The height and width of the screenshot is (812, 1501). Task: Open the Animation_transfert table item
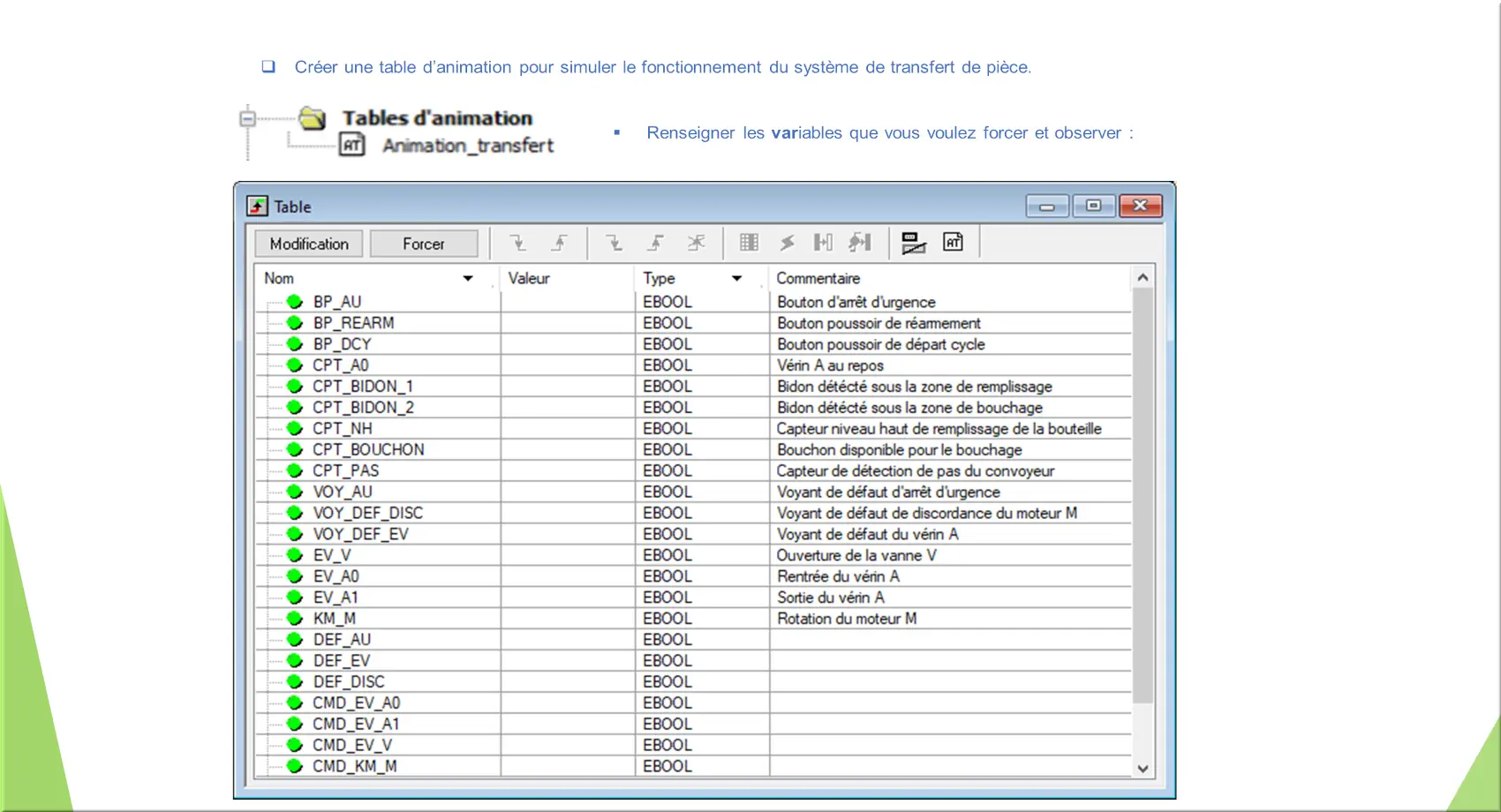[x=468, y=146]
